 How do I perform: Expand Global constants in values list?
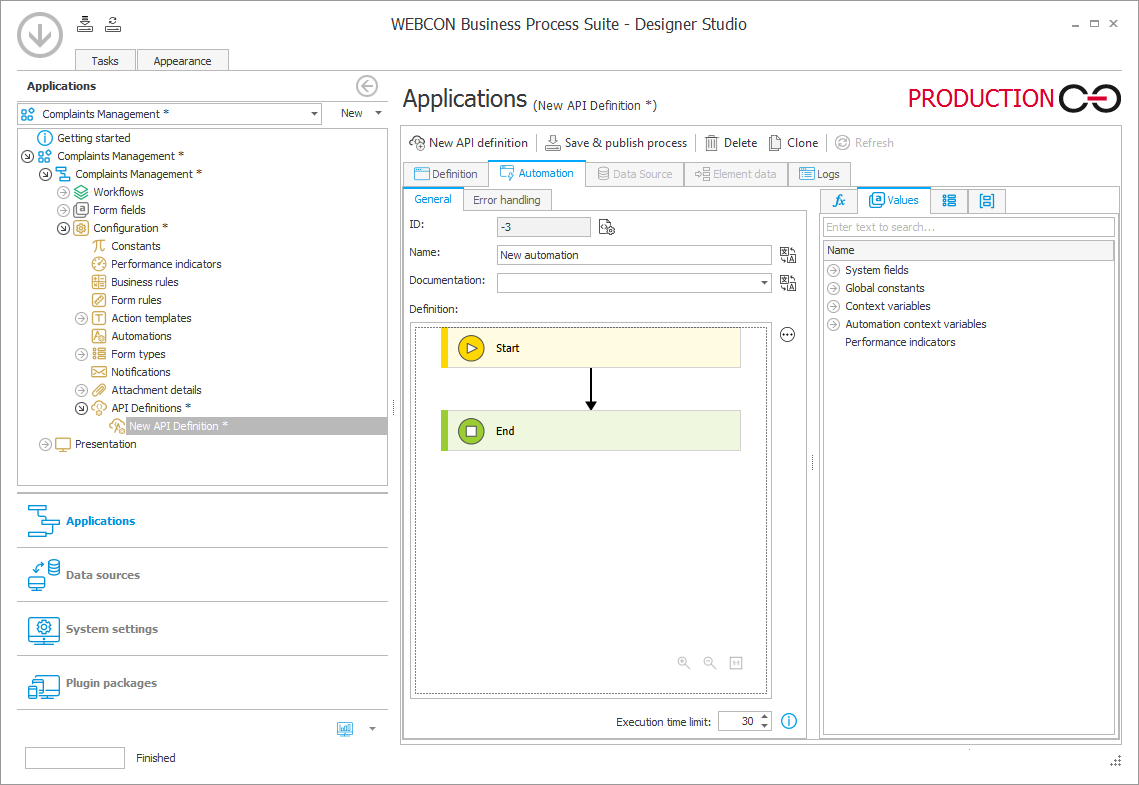click(833, 288)
